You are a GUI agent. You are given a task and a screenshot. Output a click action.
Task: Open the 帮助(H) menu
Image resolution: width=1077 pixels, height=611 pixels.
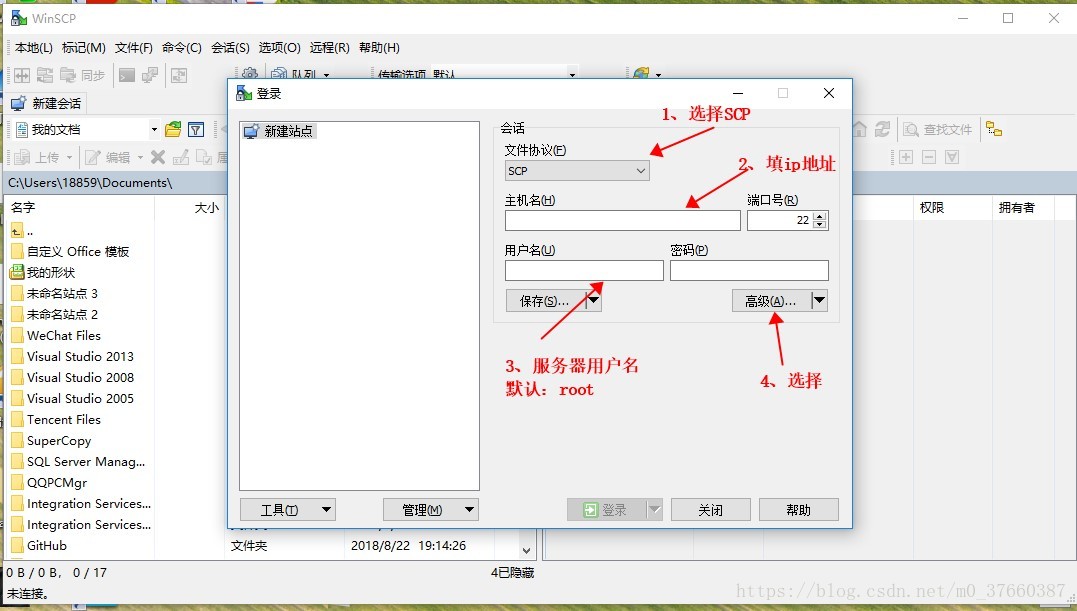[379, 47]
